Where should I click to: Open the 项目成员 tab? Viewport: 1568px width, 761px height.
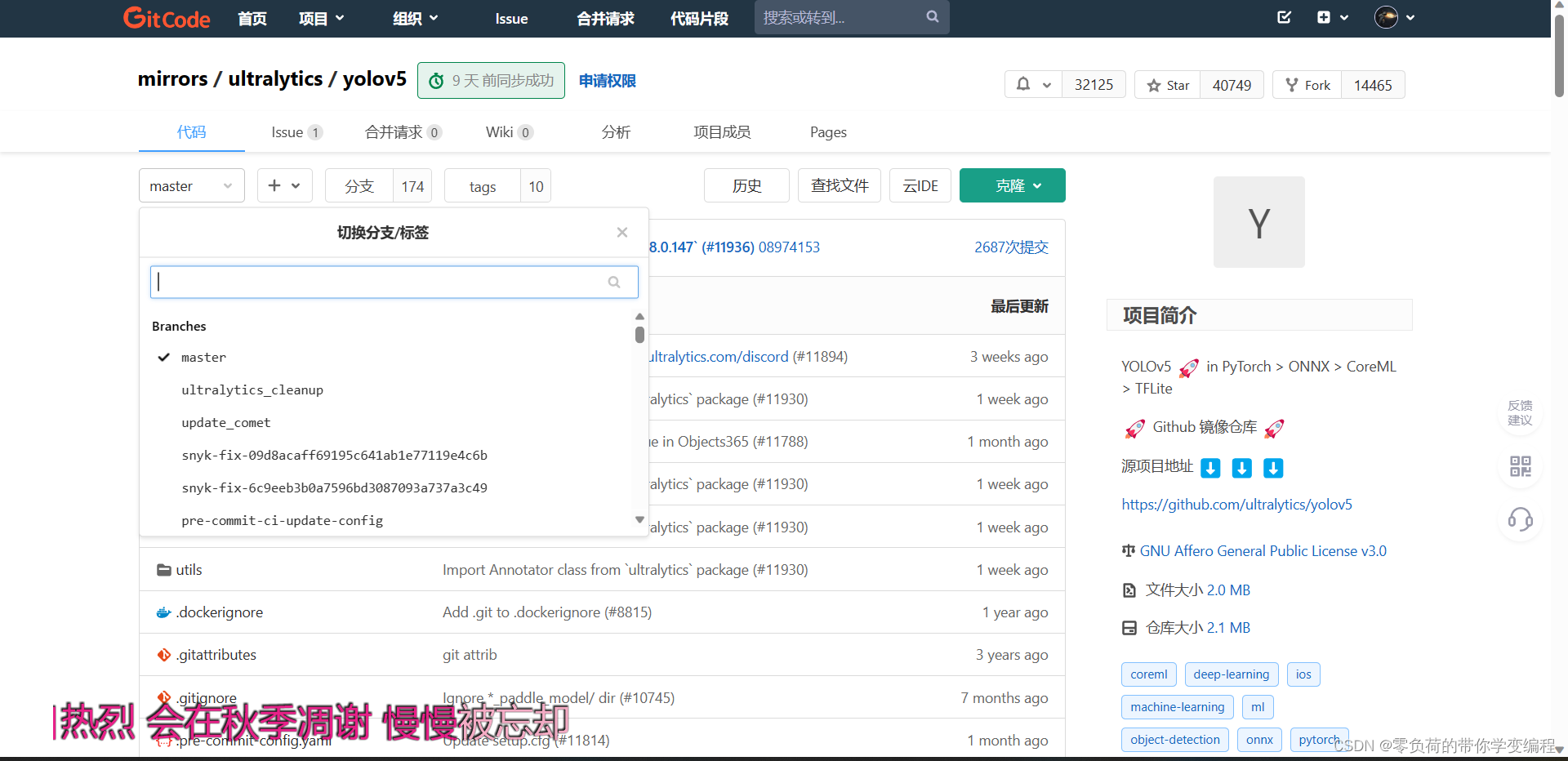(x=723, y=132)
